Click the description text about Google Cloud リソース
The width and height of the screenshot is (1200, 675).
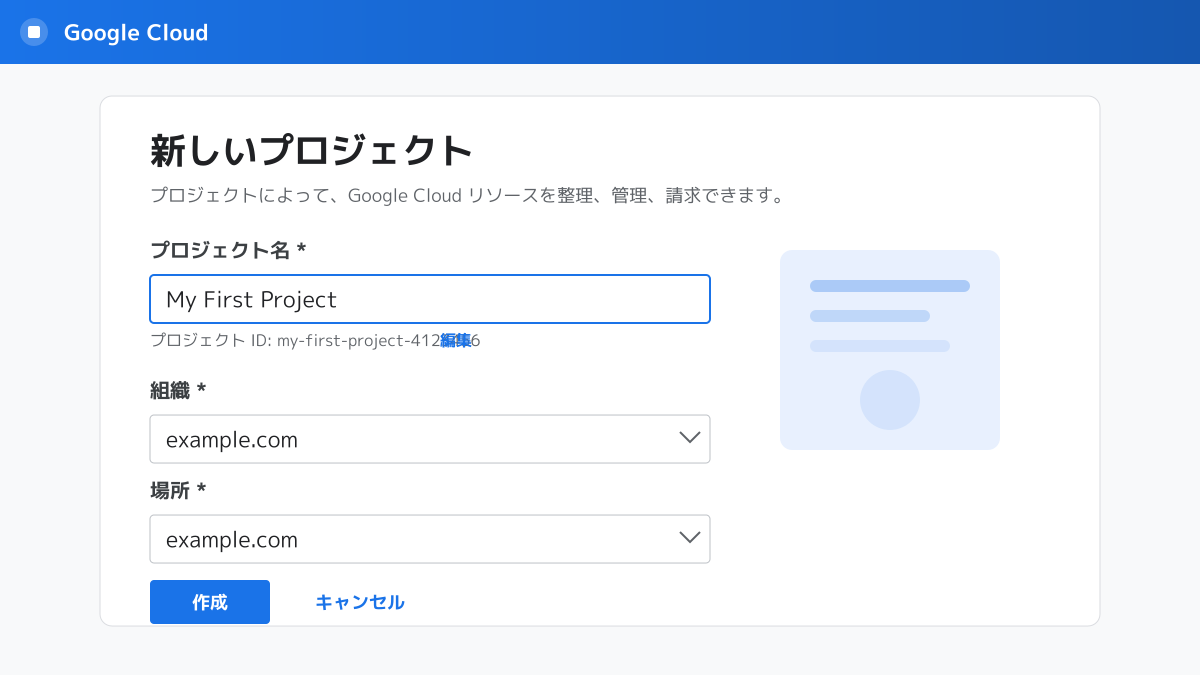click(467, 195)
